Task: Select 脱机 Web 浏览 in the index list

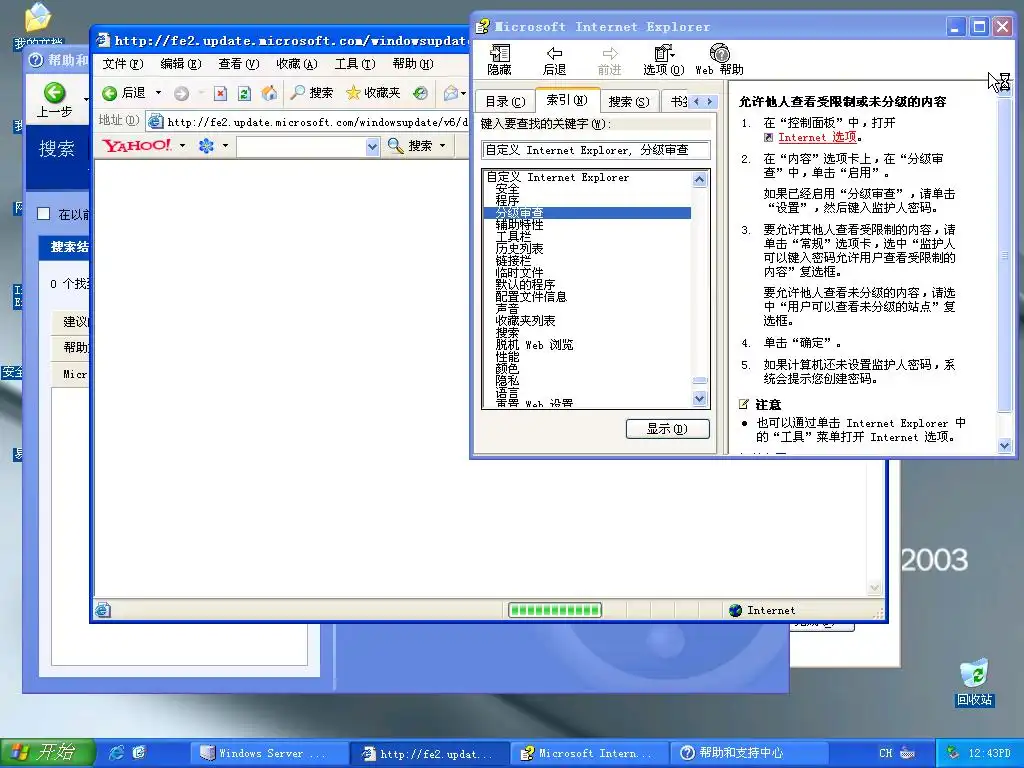Action: coord(534,345)
